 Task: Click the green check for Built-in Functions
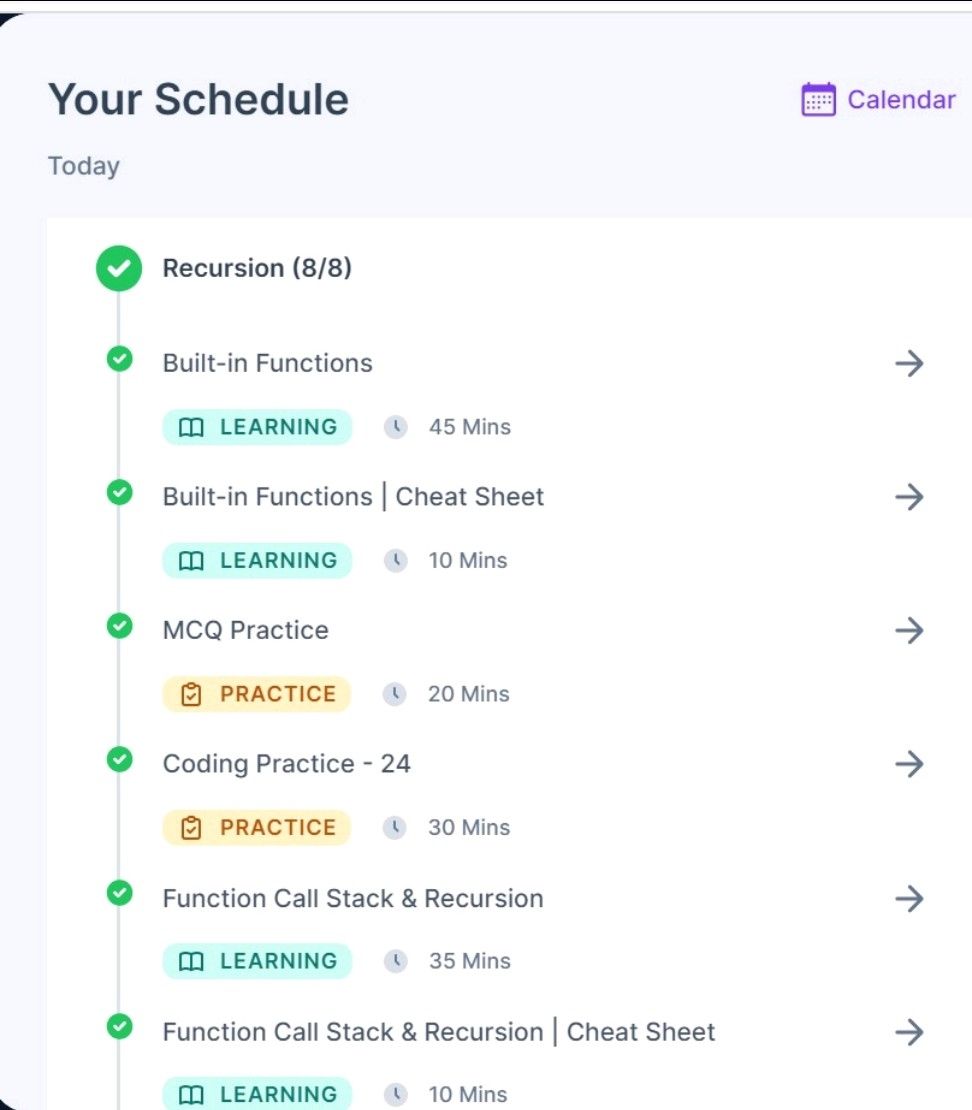pos(120,359)
